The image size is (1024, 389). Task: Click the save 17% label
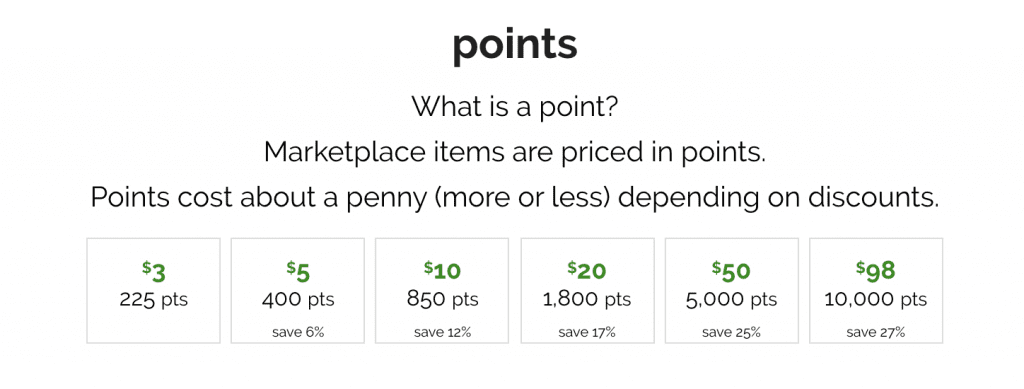pos(587,332)
